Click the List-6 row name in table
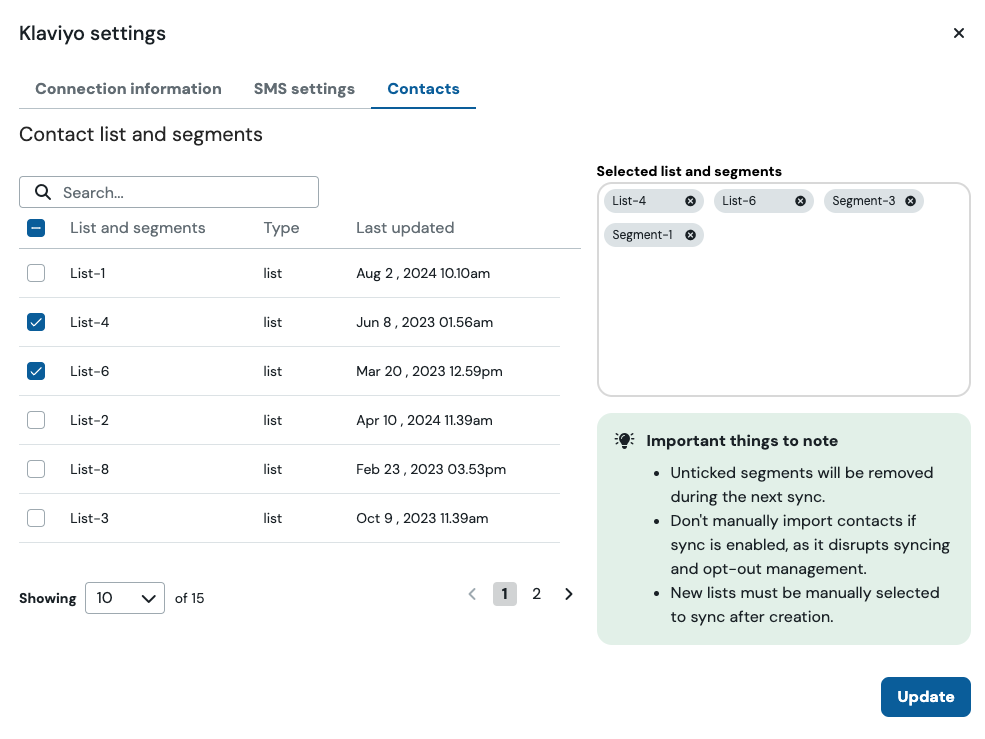Viewport: 985px width, 739px height. pos(90,371)
